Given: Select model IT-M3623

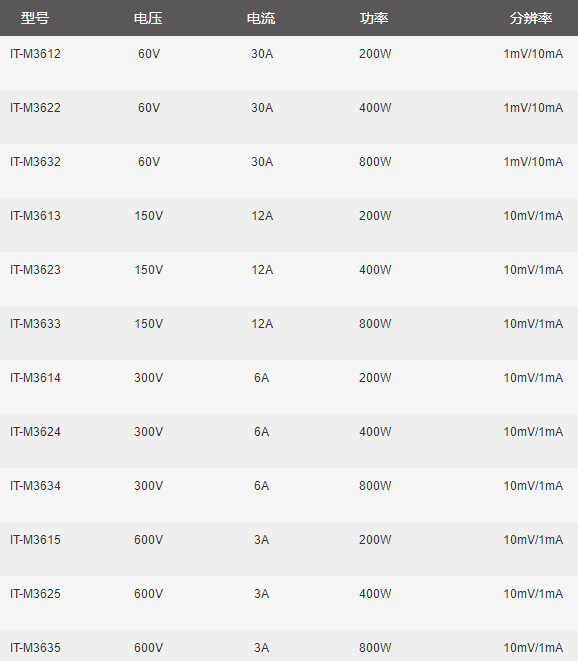Looking at the screenshot, I should pos(35,270).
